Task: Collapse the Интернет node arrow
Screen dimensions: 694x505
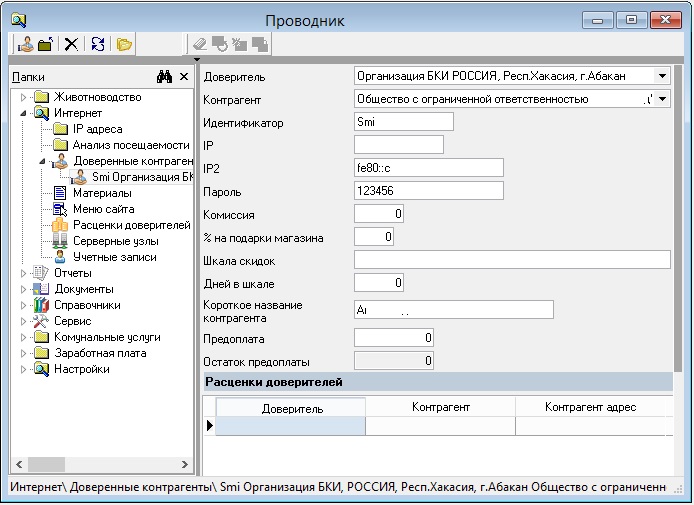Action: [x=23, y=113]
